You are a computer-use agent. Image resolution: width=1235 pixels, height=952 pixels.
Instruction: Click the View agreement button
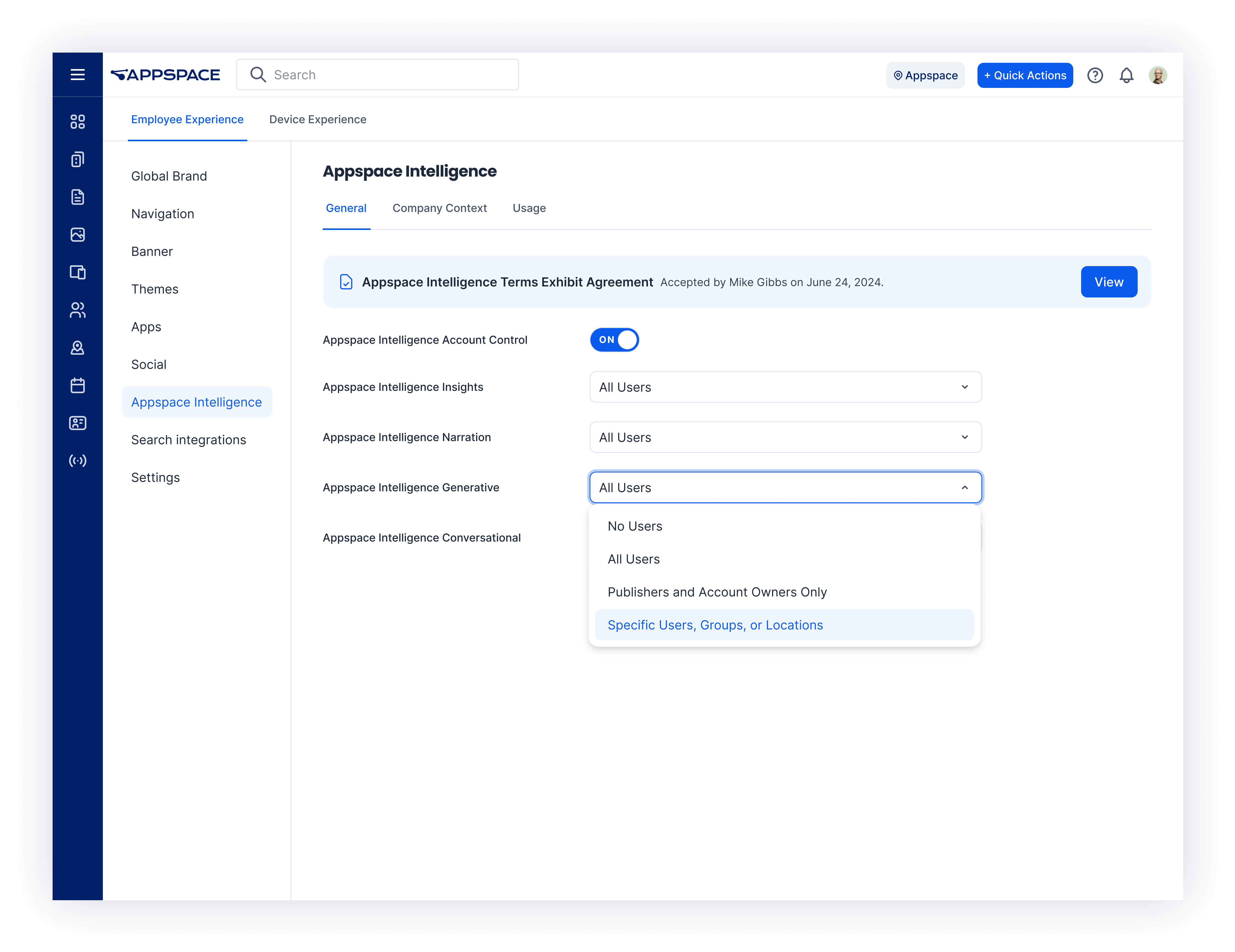click(1109, 281)
